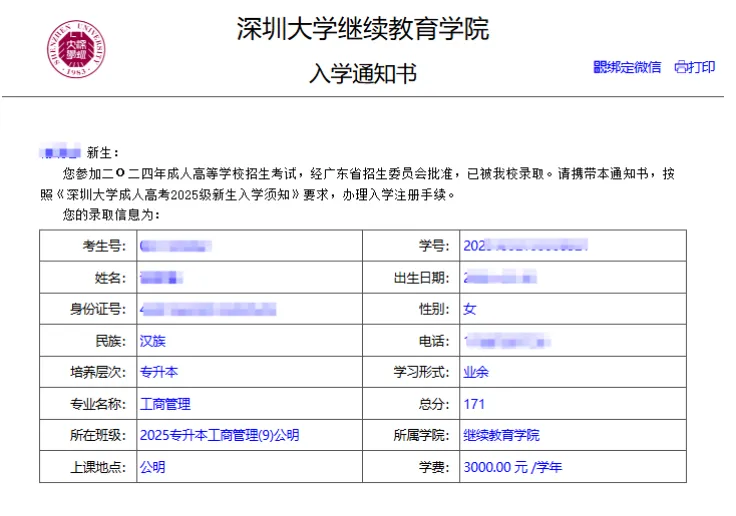
Task: Select the title 深圳大学继续教育学院
Action: coord(363,29)
